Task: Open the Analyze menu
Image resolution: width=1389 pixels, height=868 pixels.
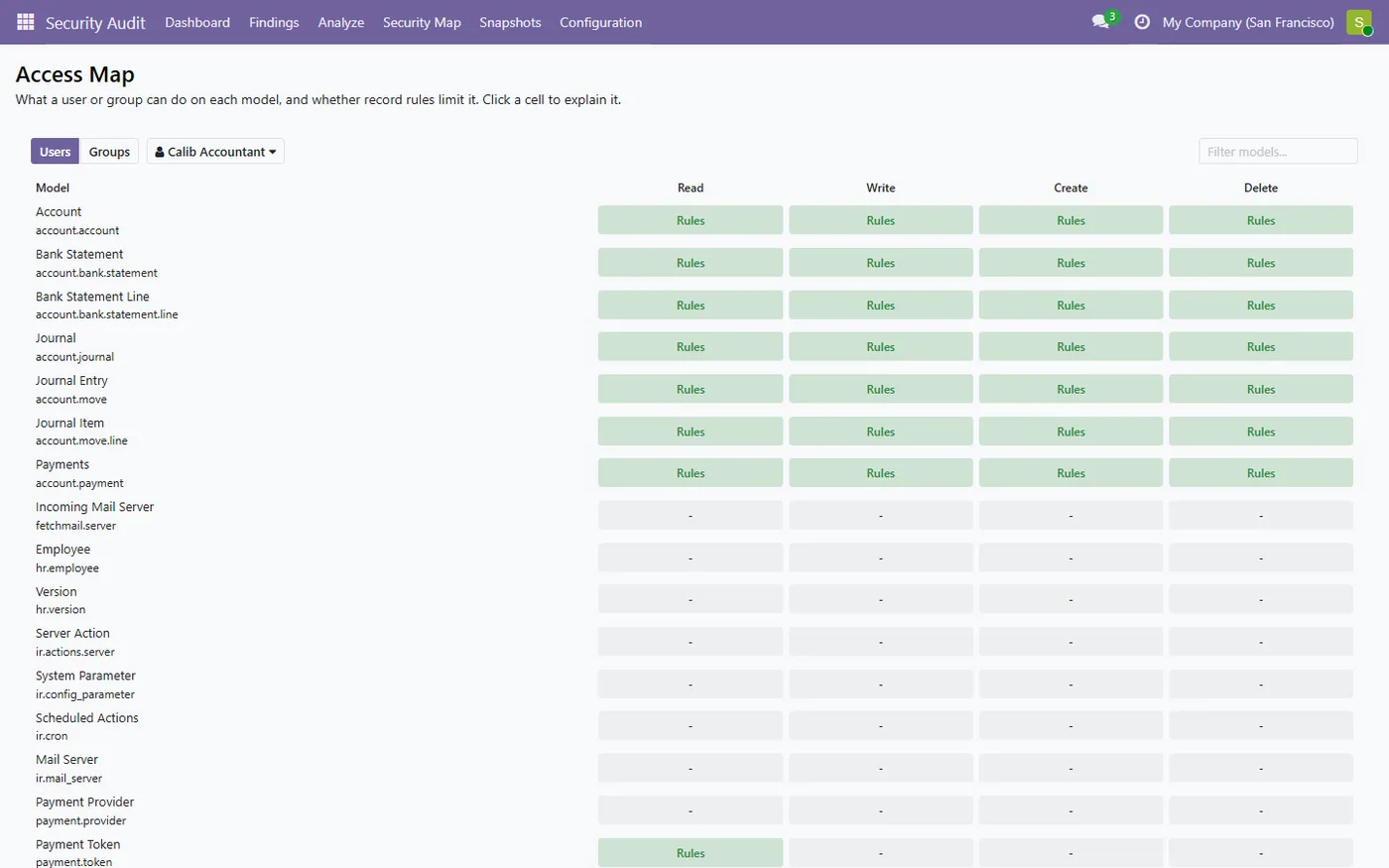Action: [x=341, y=22]
